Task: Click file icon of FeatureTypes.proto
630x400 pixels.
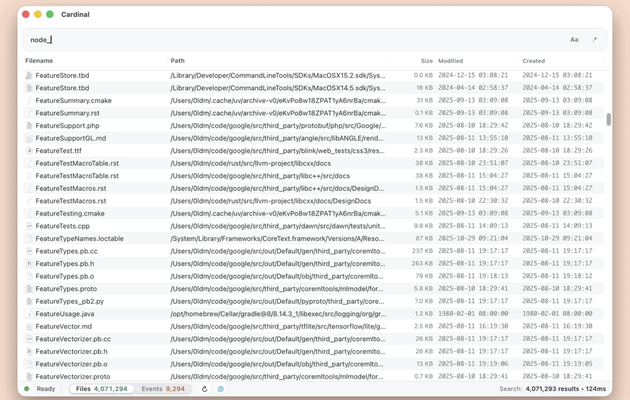Action: click(29, 289)
